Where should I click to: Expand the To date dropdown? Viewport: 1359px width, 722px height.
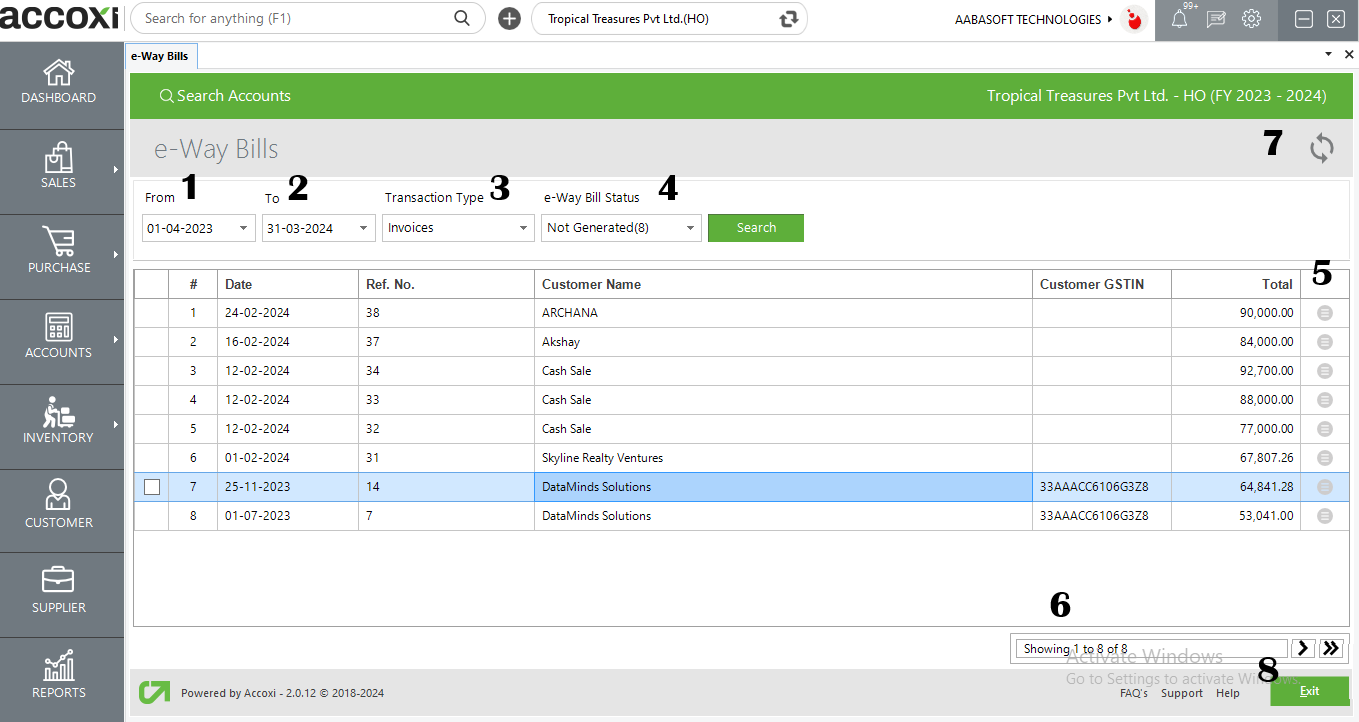363,228
